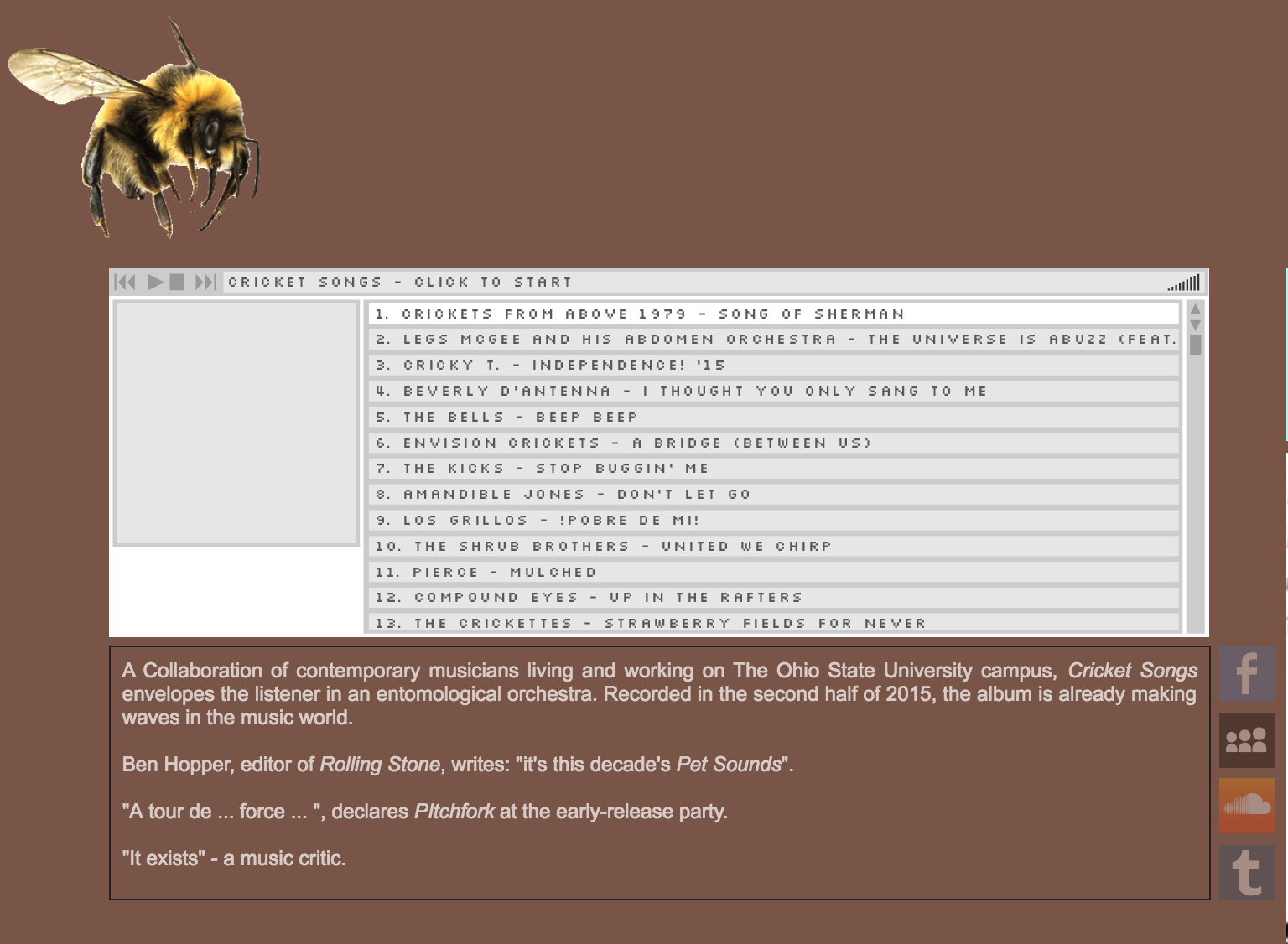This screenshot has width=1288, height=944.
Task: Adjust the volume bars indicator
Action: 1184,283
